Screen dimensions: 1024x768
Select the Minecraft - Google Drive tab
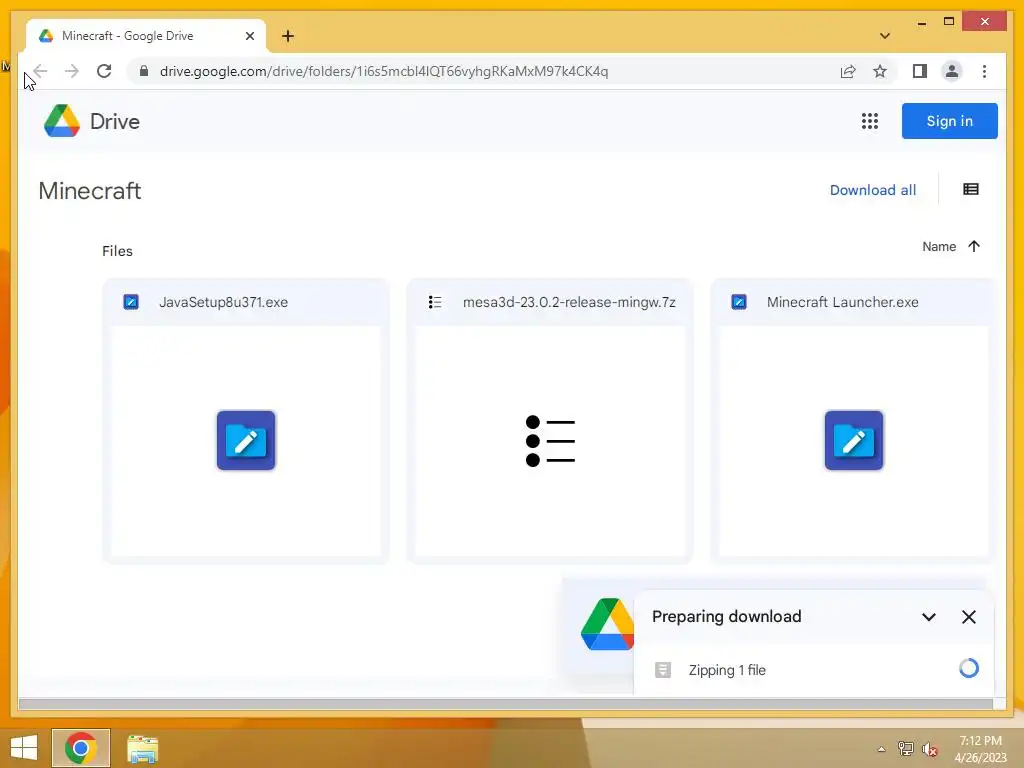(x=146, y=36)
